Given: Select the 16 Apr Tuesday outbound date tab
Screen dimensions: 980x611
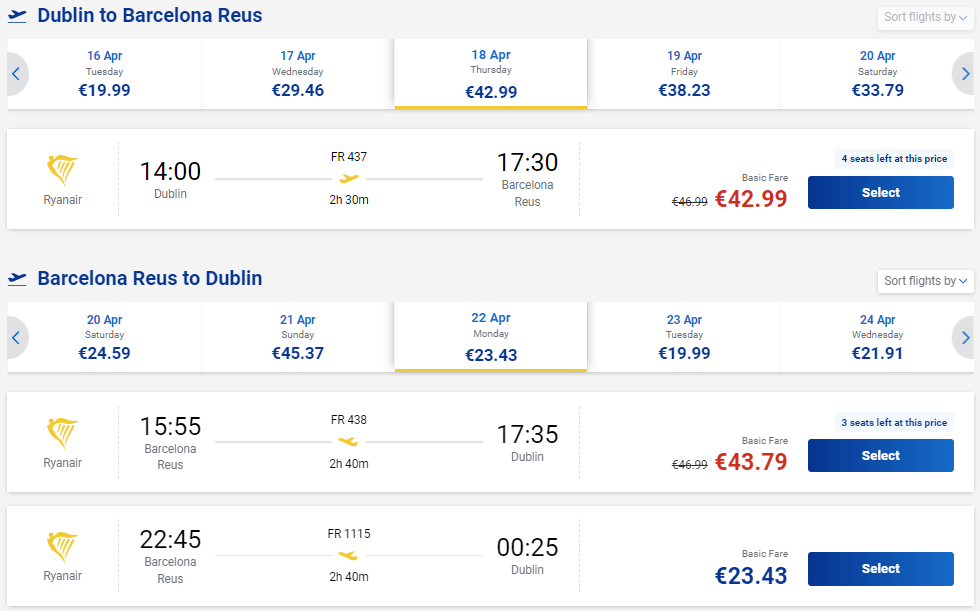Looking at the screenshot, I should (104, 73).
